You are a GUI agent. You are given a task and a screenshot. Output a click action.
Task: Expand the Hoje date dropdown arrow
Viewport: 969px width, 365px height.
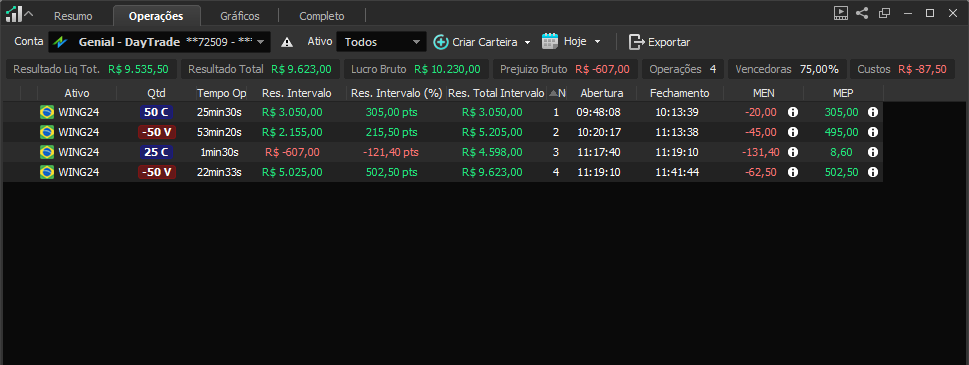(597, 42)
